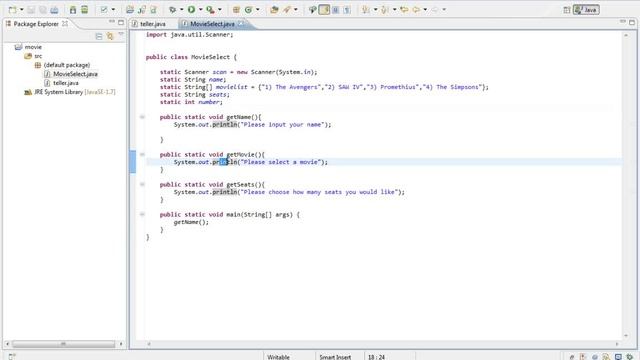Open the New Java Class dropdown arrow
This screenshot has width=640, height=360.
click(x=258, y=9)
